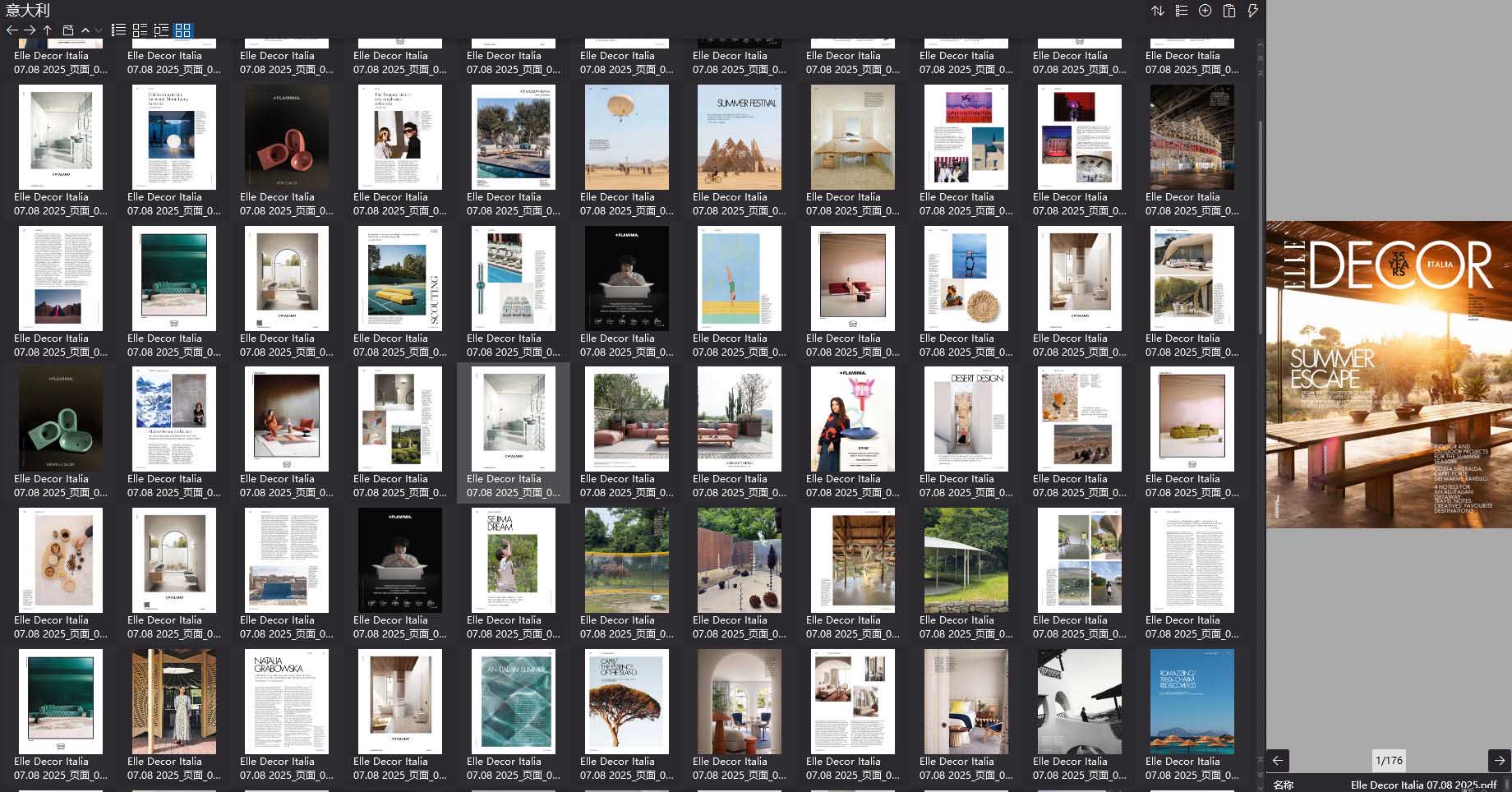This screenshot has width=1512, height=792.
Task: Click the folder icon in the navigation toolbar
Action: coord(68,30)
